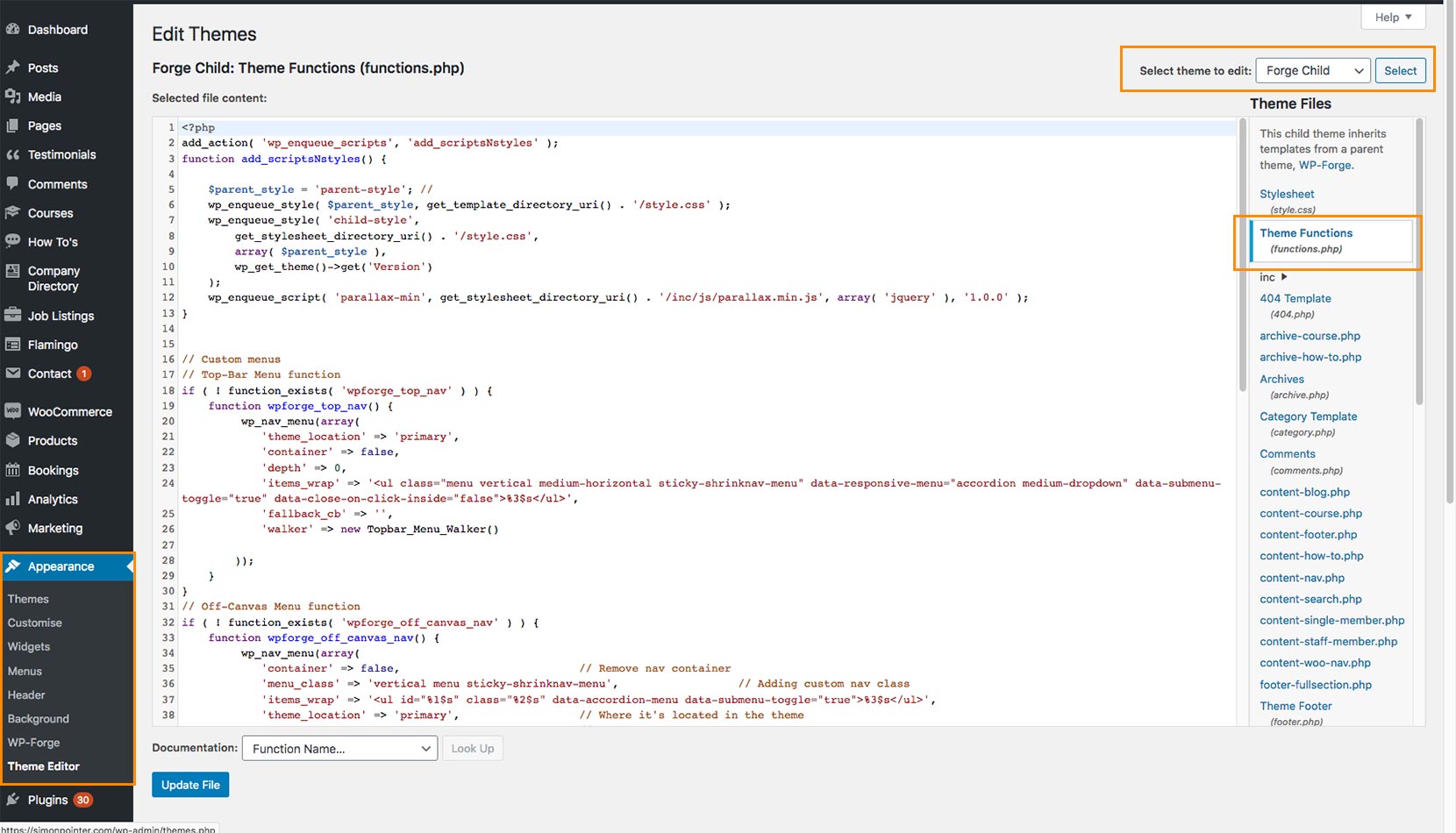Viewport: 1456px width, 833px height.
Task: Click the How To's icon
Action: [x=12, y=241]
